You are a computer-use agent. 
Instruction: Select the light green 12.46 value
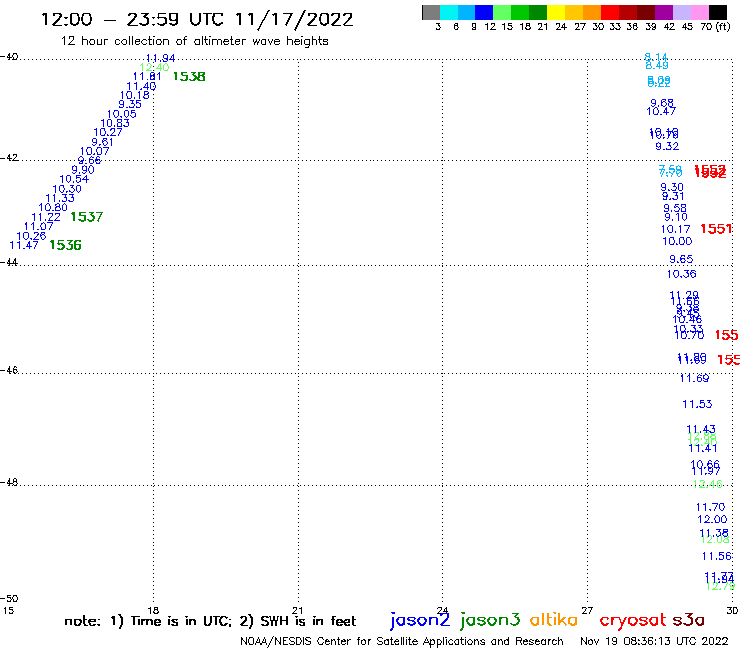point(707,484)
